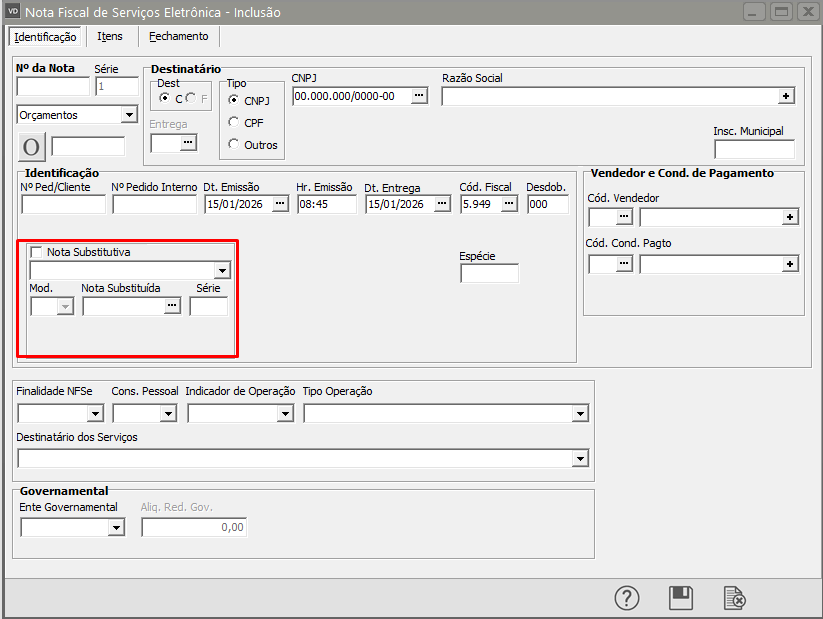
Task: Click the help question mark icon
Action: (627, 598)
